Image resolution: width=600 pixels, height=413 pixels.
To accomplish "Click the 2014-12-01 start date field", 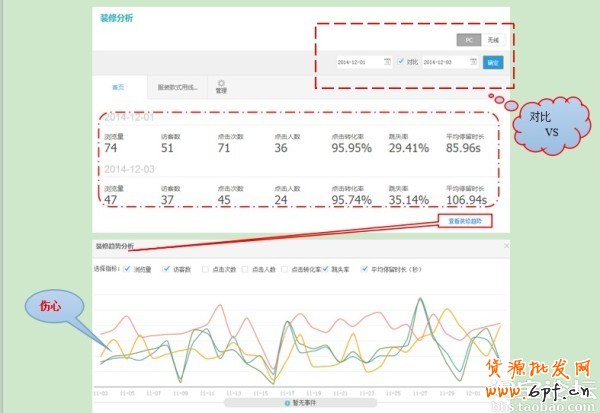I will pos(358,61).
